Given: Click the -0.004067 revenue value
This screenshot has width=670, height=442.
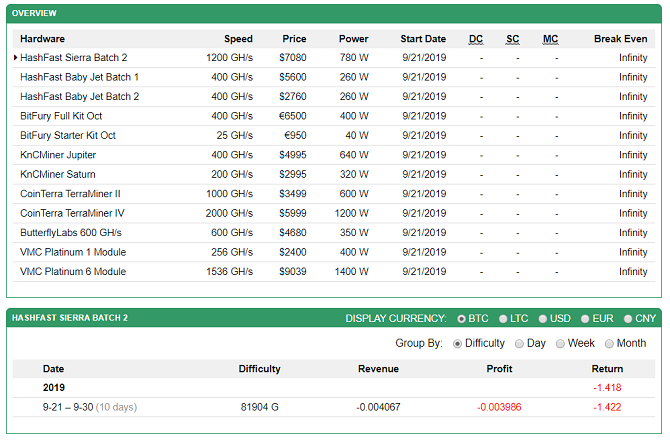Looking at the screenshot, I should (378, 407).
